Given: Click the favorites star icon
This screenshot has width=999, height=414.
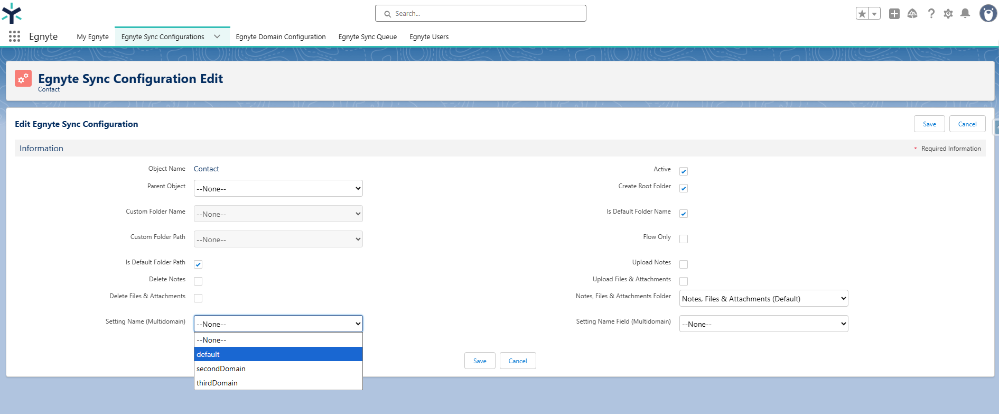Looking at the screenshot, I should point(863,13).
